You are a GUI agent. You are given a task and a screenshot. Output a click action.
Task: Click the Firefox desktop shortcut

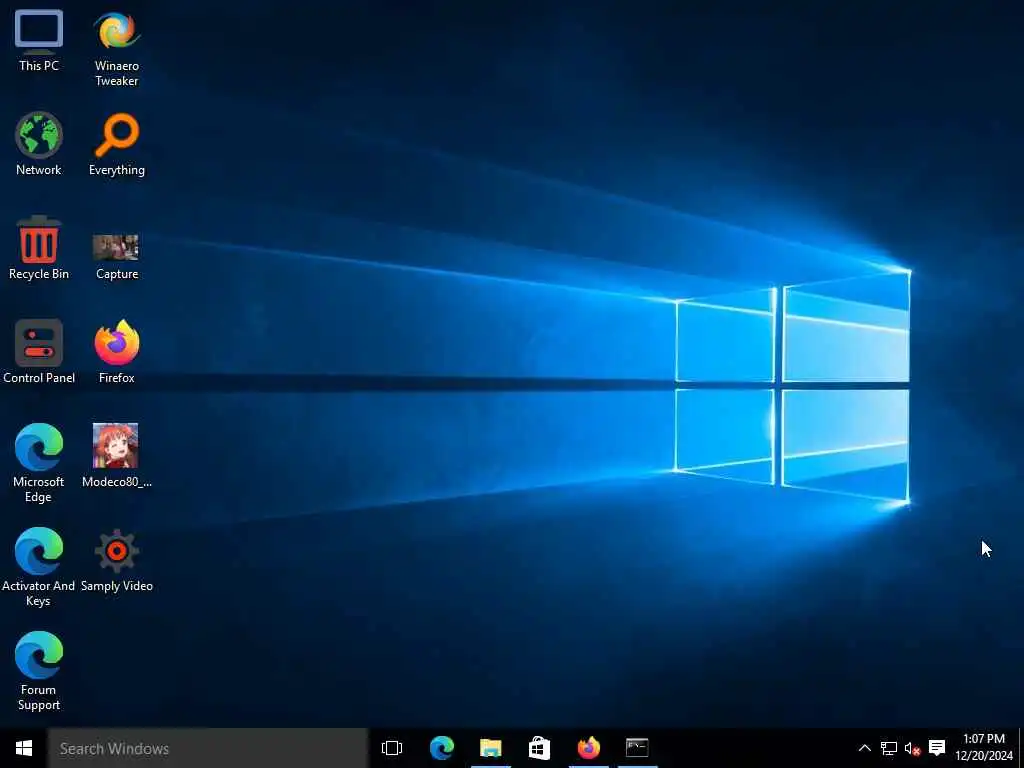[116, 352]
